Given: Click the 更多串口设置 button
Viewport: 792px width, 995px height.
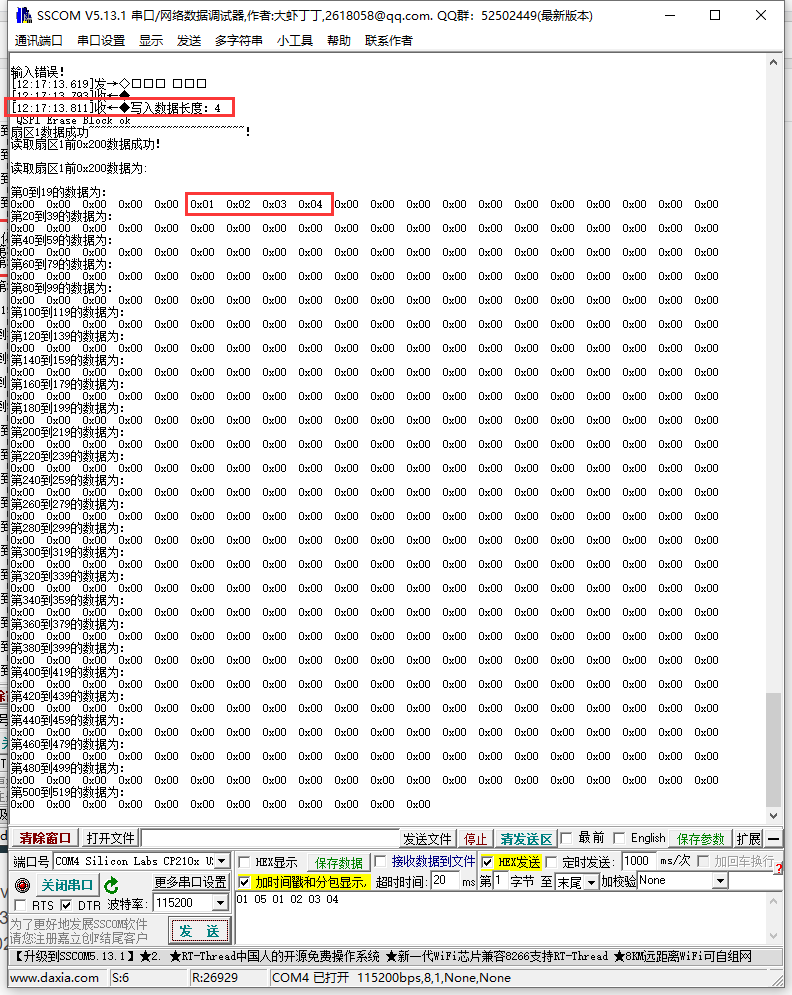Looking at the screenshot, I should click(x=190, y=882).
